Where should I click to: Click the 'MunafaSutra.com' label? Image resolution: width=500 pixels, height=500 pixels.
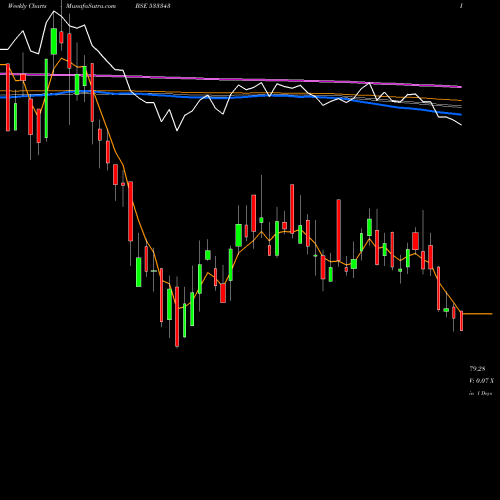coord(91,6)
